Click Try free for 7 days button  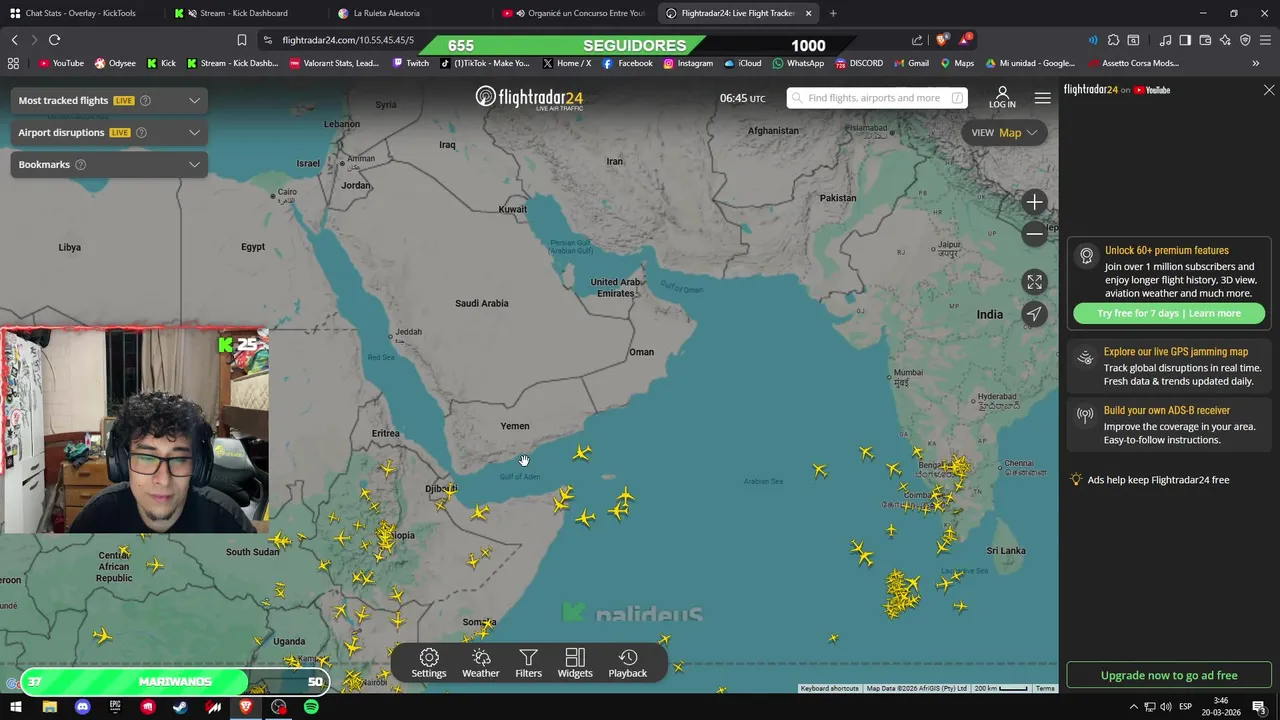click(1169, 313)
